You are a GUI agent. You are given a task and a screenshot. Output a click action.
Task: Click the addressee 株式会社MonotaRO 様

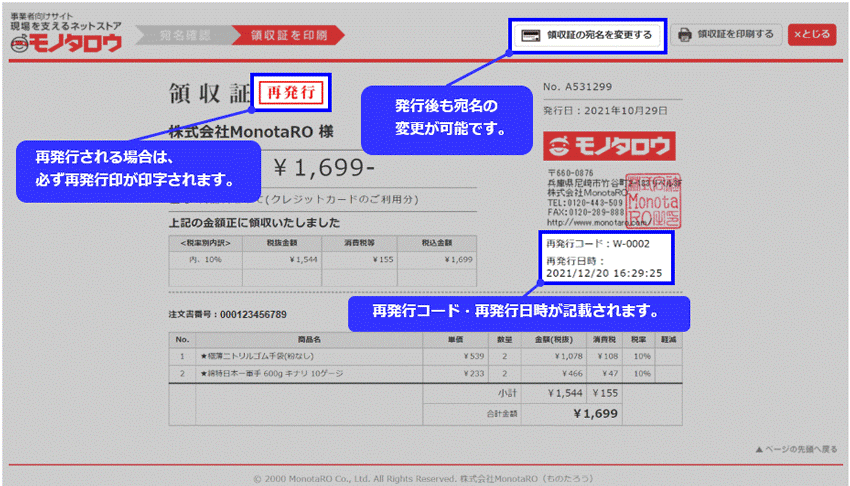(x=251, y=132)
